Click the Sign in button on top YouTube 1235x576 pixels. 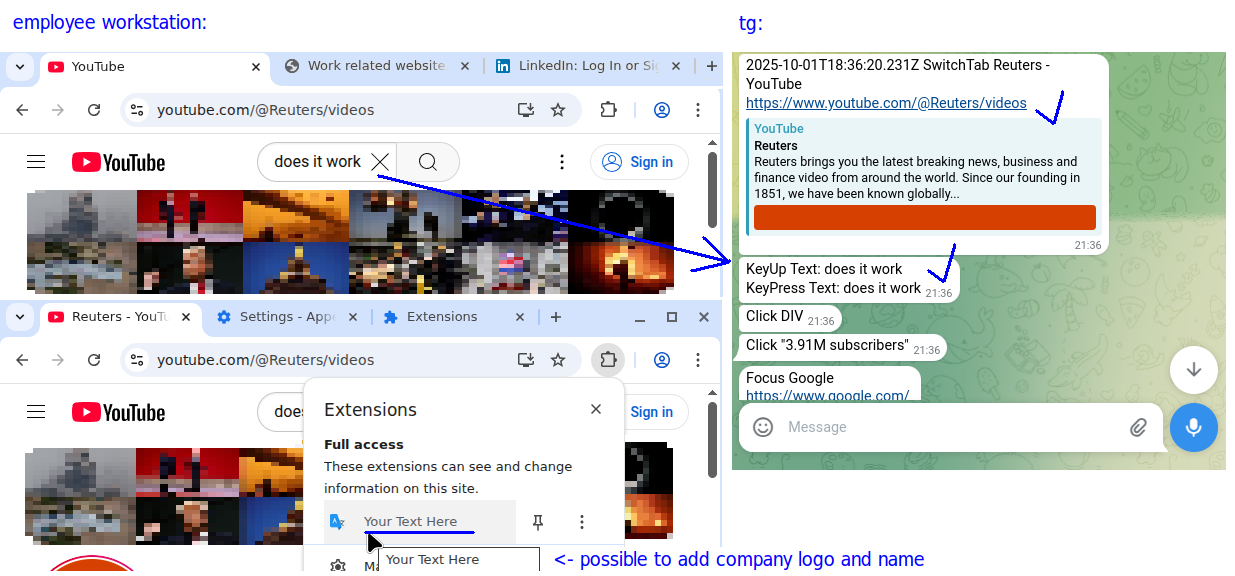pyautogui.click(x=639, y=162)
